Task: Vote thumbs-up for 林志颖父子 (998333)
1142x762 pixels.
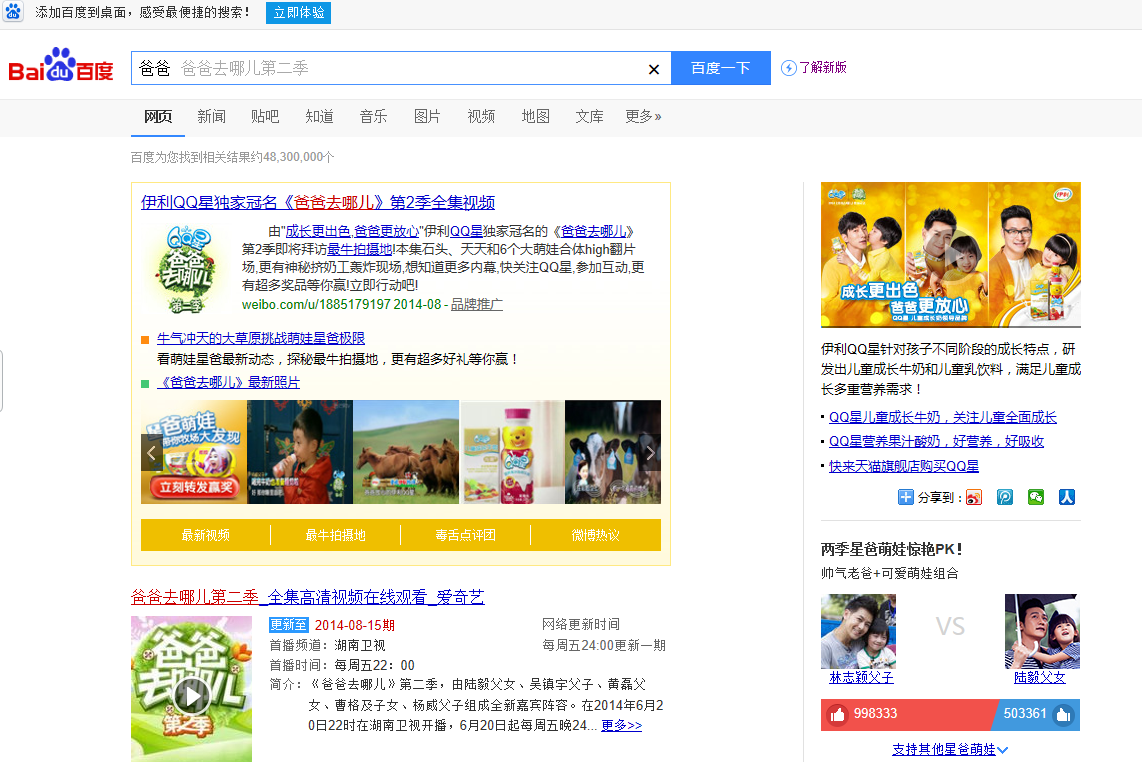Action: coord(838,715)
